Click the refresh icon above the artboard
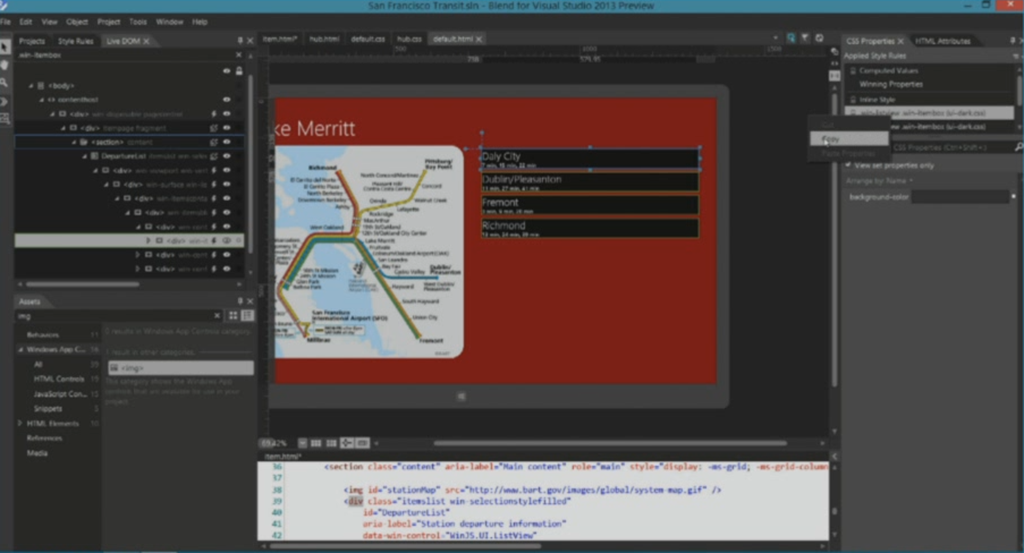 tap(820, 38)
